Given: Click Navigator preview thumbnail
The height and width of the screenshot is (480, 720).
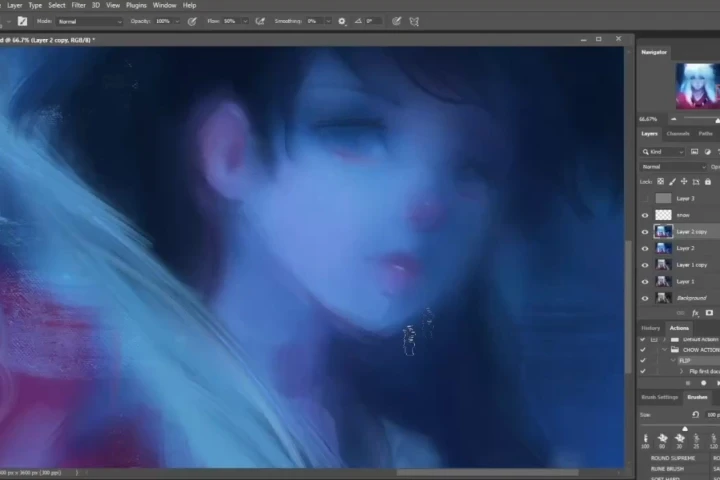Looking at the screenshot, I should pyautogui.click(x=698, y=86).
